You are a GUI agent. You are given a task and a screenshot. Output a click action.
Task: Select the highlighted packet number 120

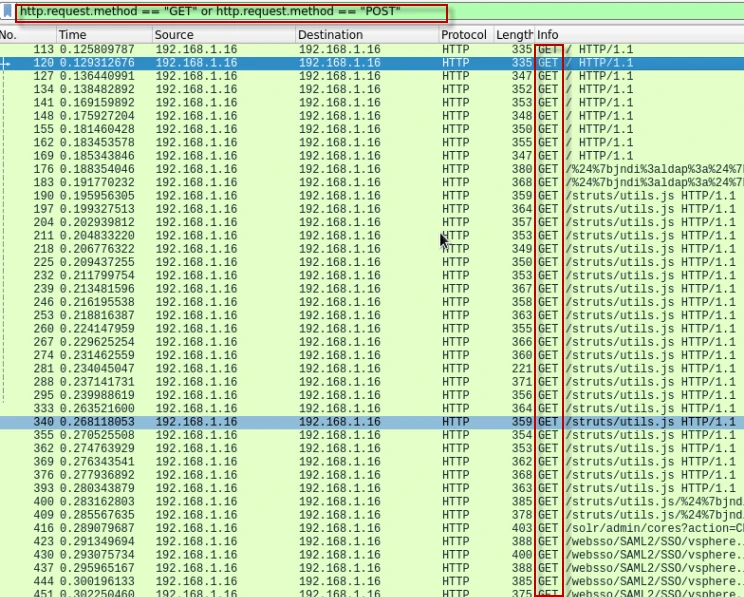tap(300, 62)
